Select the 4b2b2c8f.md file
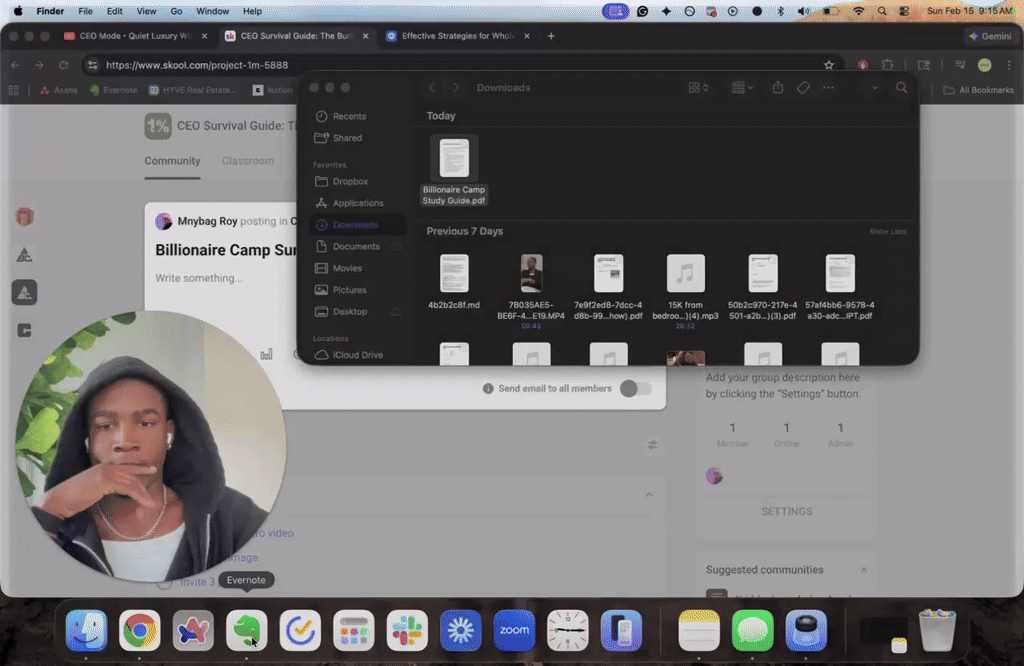This screenshot has height=666, width=1024. [x=454, y=281]
